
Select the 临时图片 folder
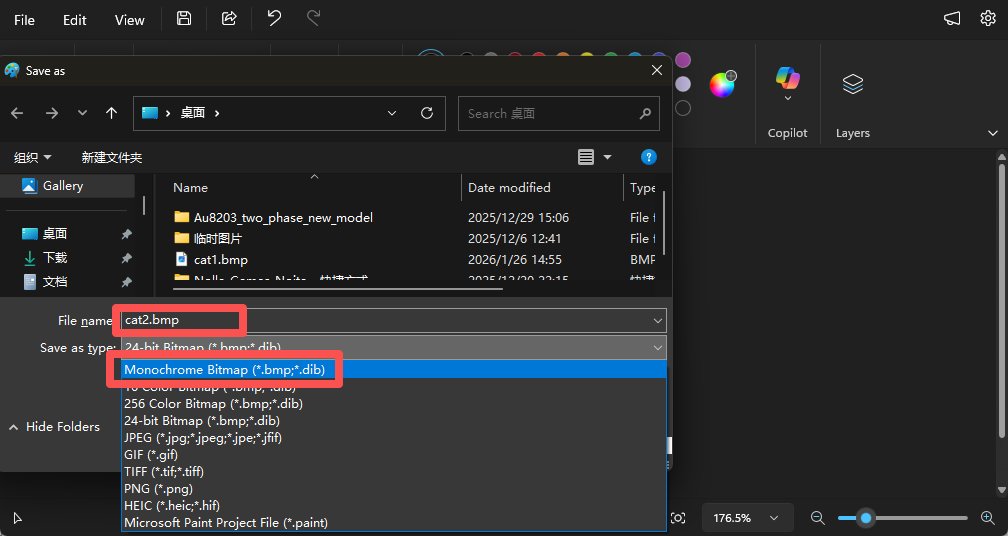217,238
